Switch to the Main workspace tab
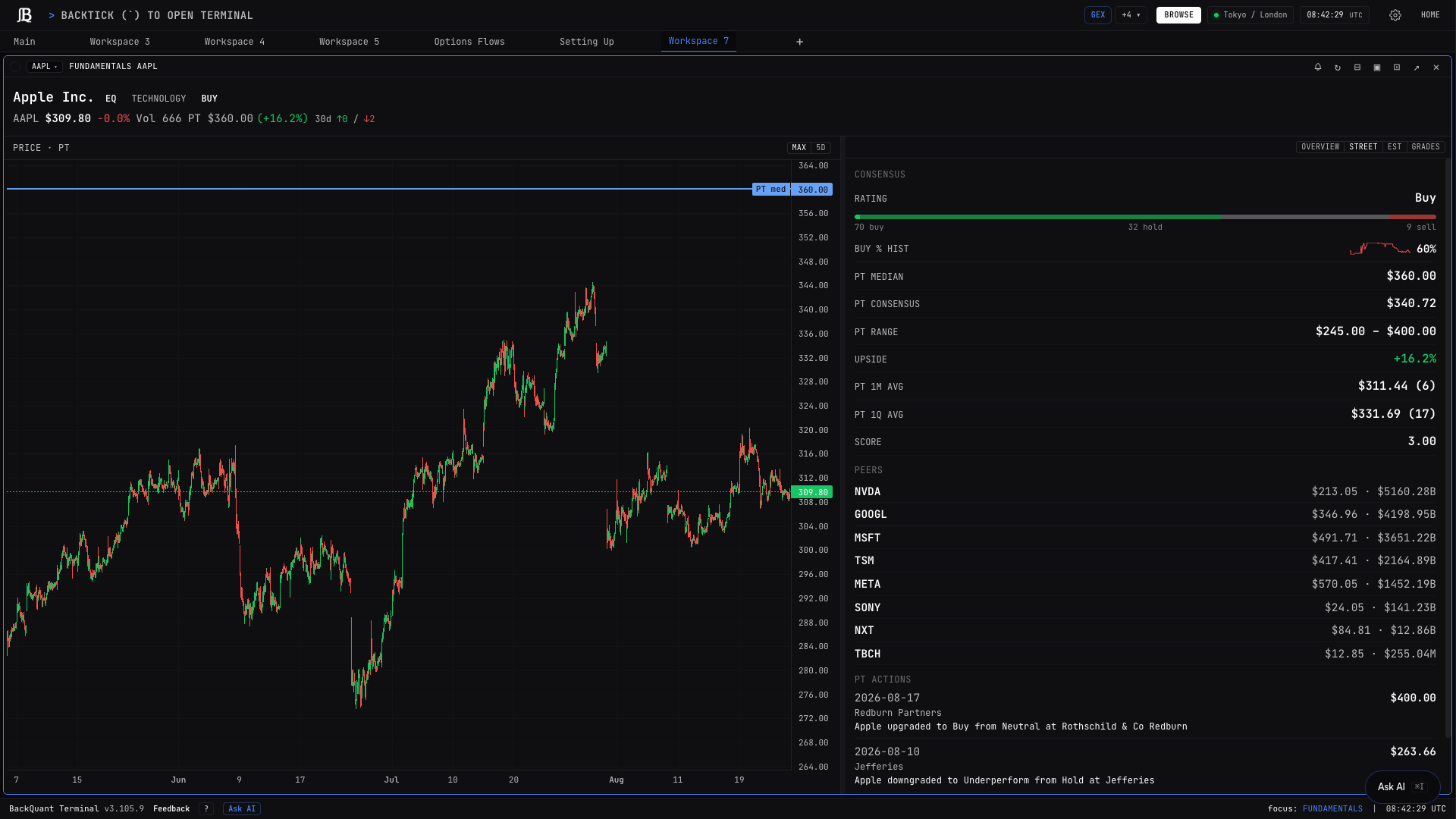1456x819 pixels. pos(24,42)
